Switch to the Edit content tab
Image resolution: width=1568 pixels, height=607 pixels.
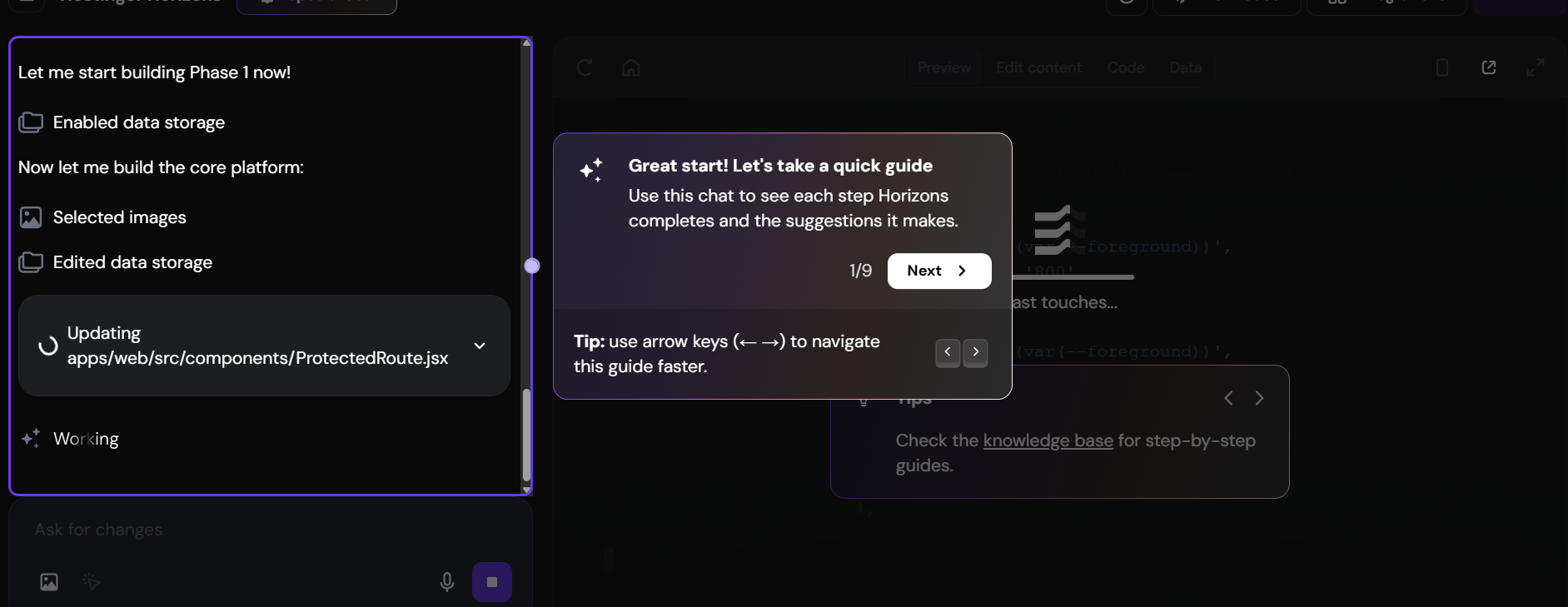pos(1038,67)
